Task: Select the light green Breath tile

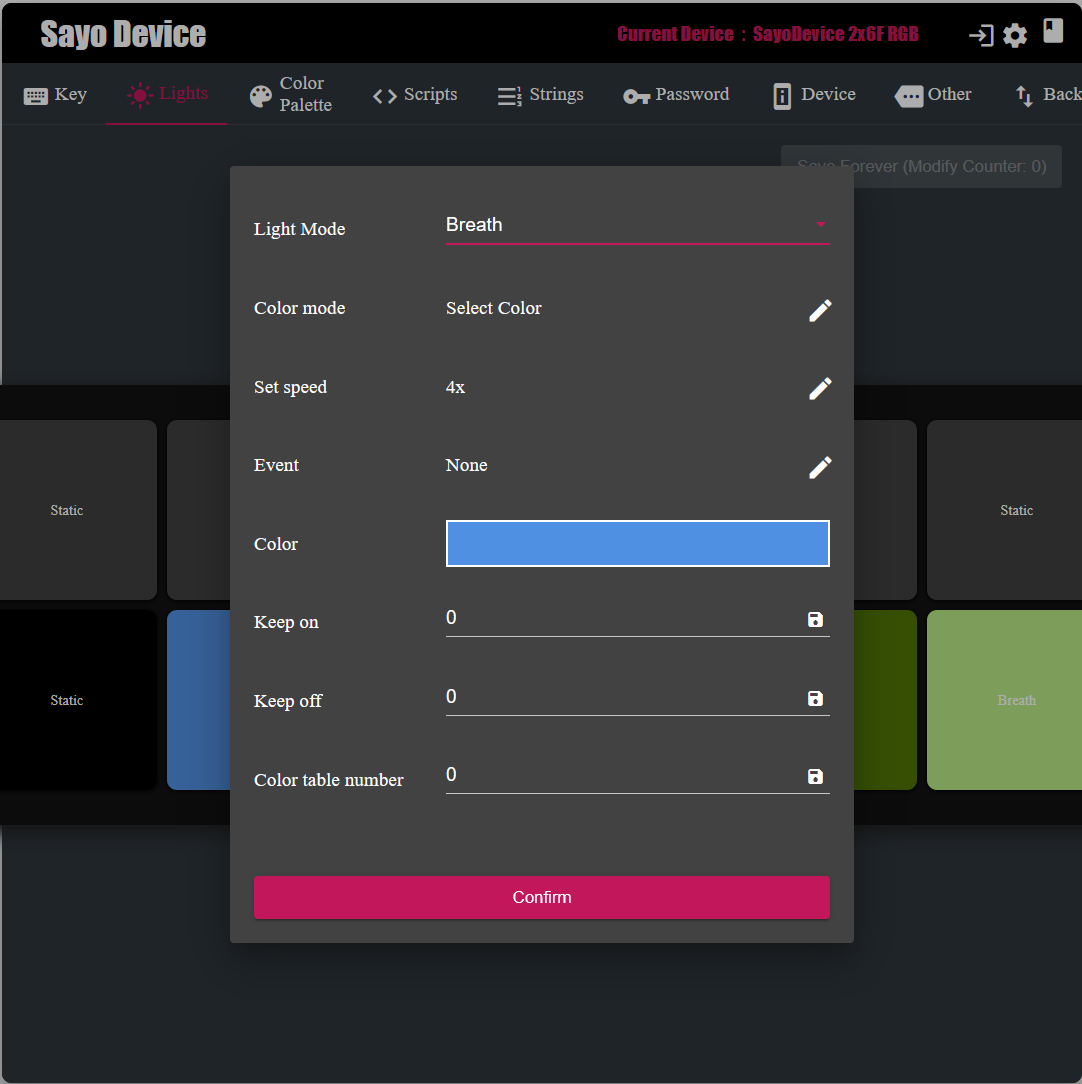Action: [1005, 700]
